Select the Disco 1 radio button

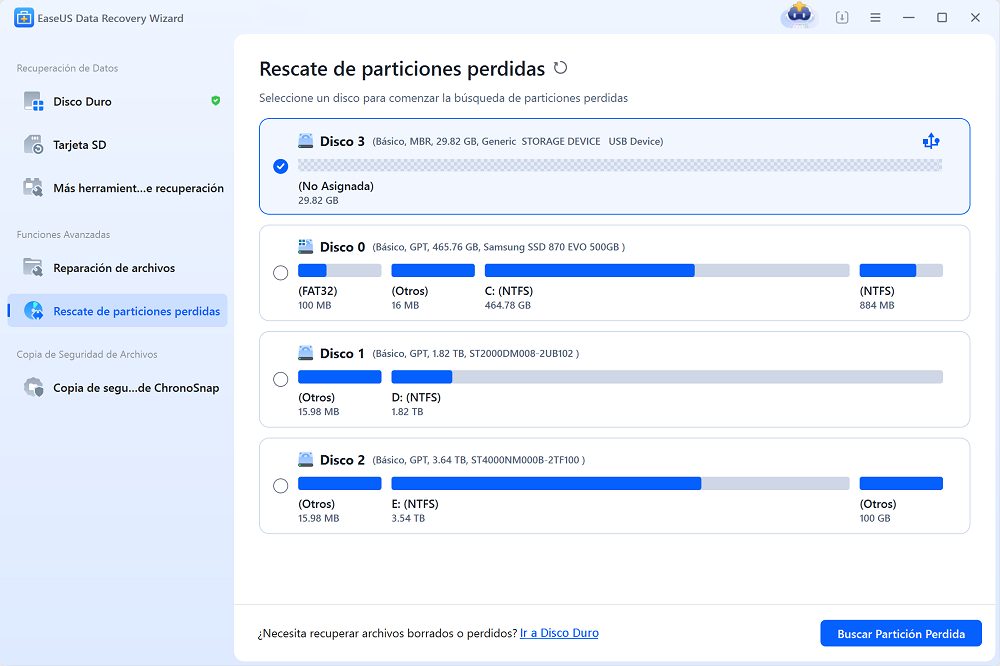pos(281,380)
